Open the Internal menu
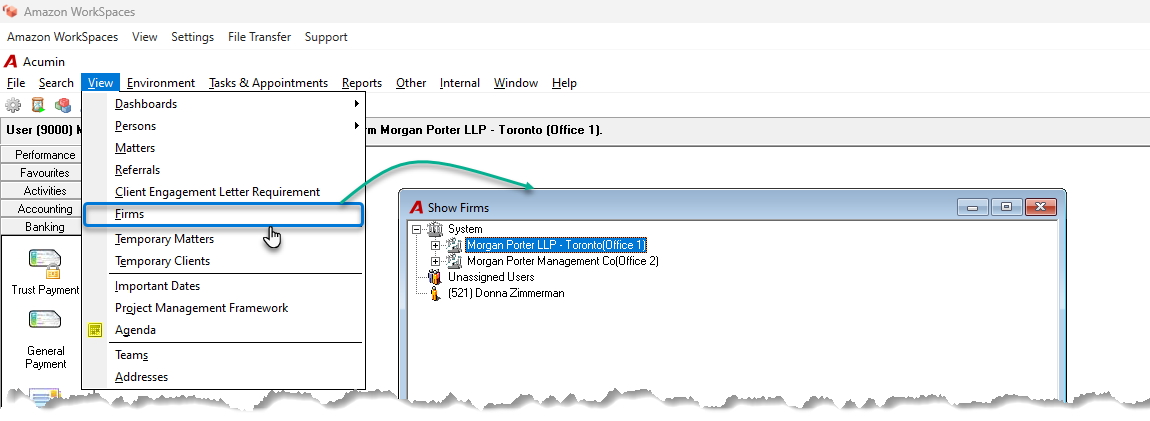Image resolution: width=1150 pixels, height=421 pixels. pos(460,83)
